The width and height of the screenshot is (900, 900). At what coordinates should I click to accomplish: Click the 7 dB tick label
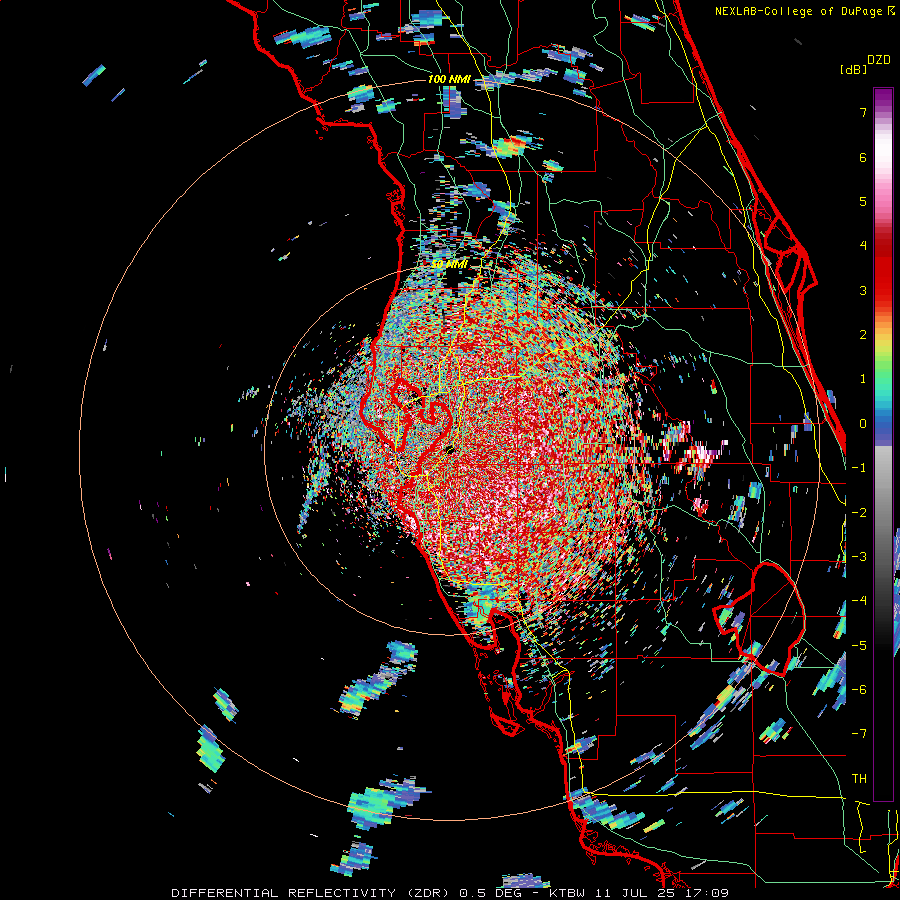coord(863,112)
